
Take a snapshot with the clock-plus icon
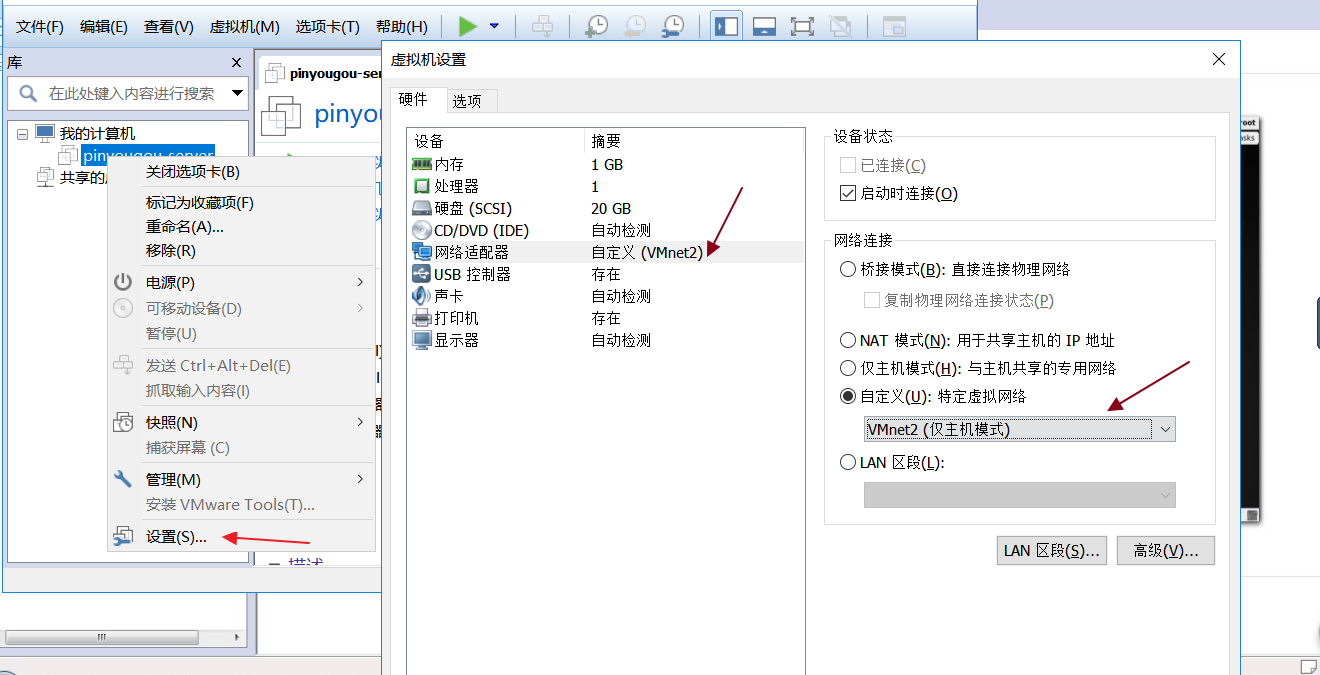(x=596, y=26)
